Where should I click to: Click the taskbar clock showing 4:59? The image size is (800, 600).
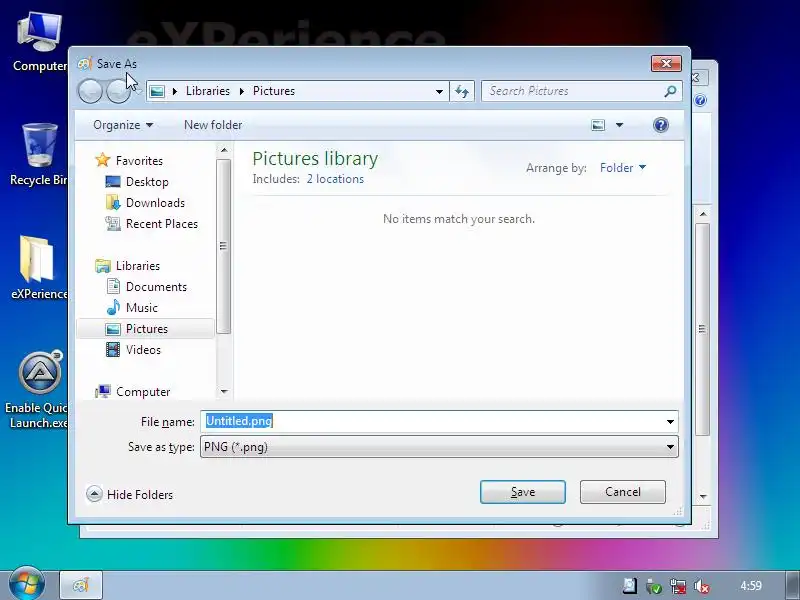click(x=751, y=586)
